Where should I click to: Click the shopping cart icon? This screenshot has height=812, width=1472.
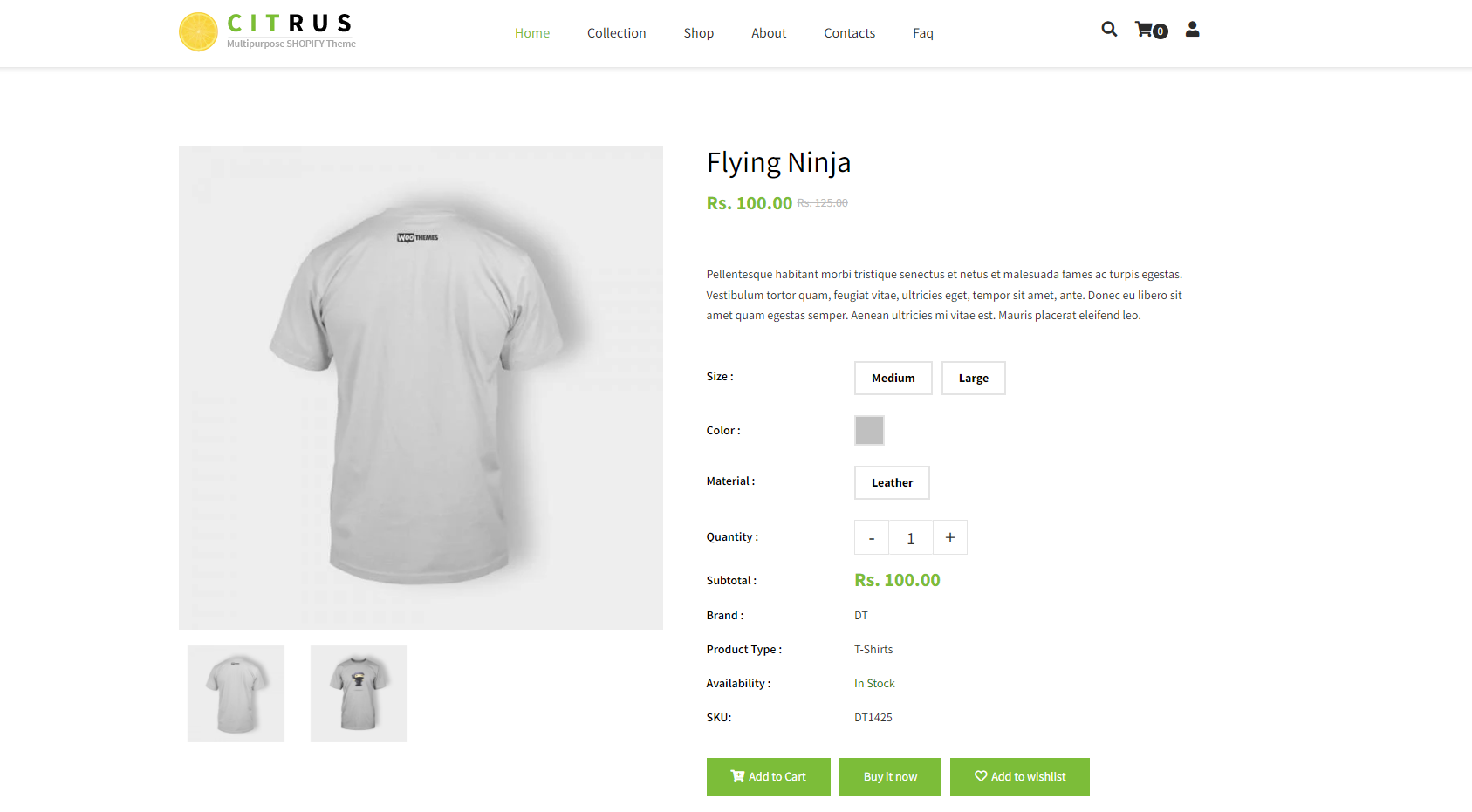tap(1145, 29)
